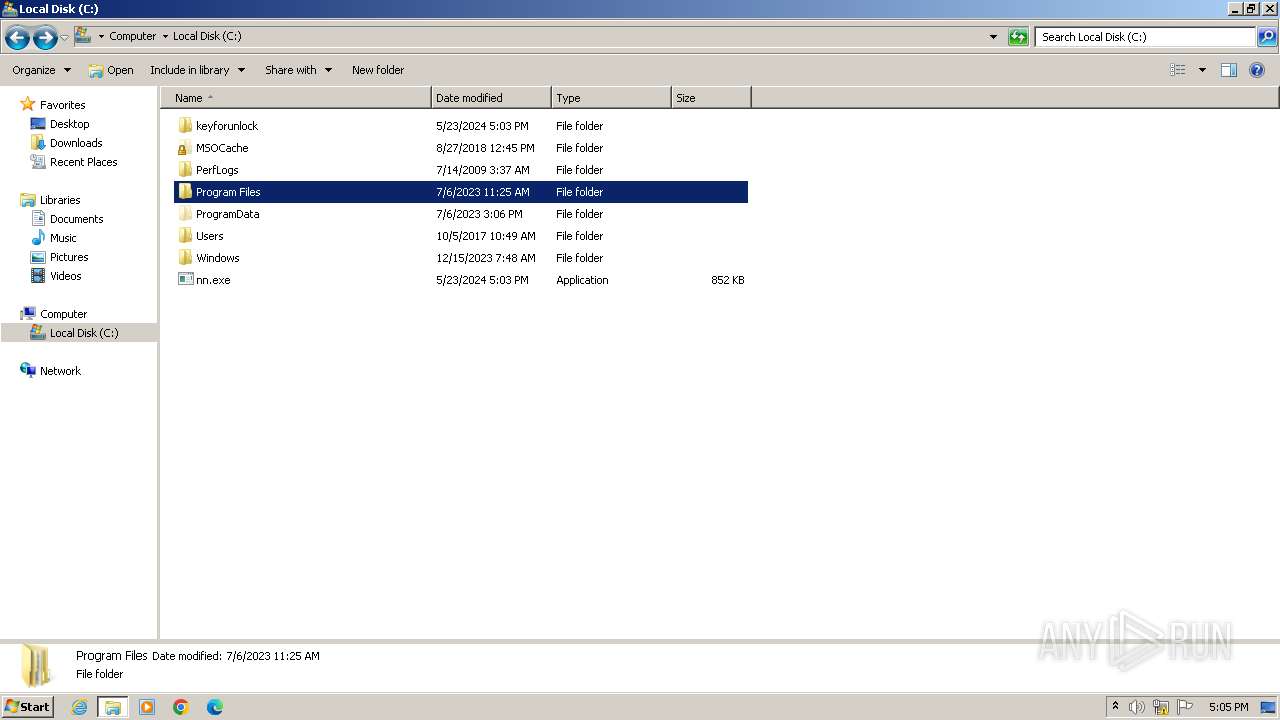Open Include in library menu

[197, 70]
